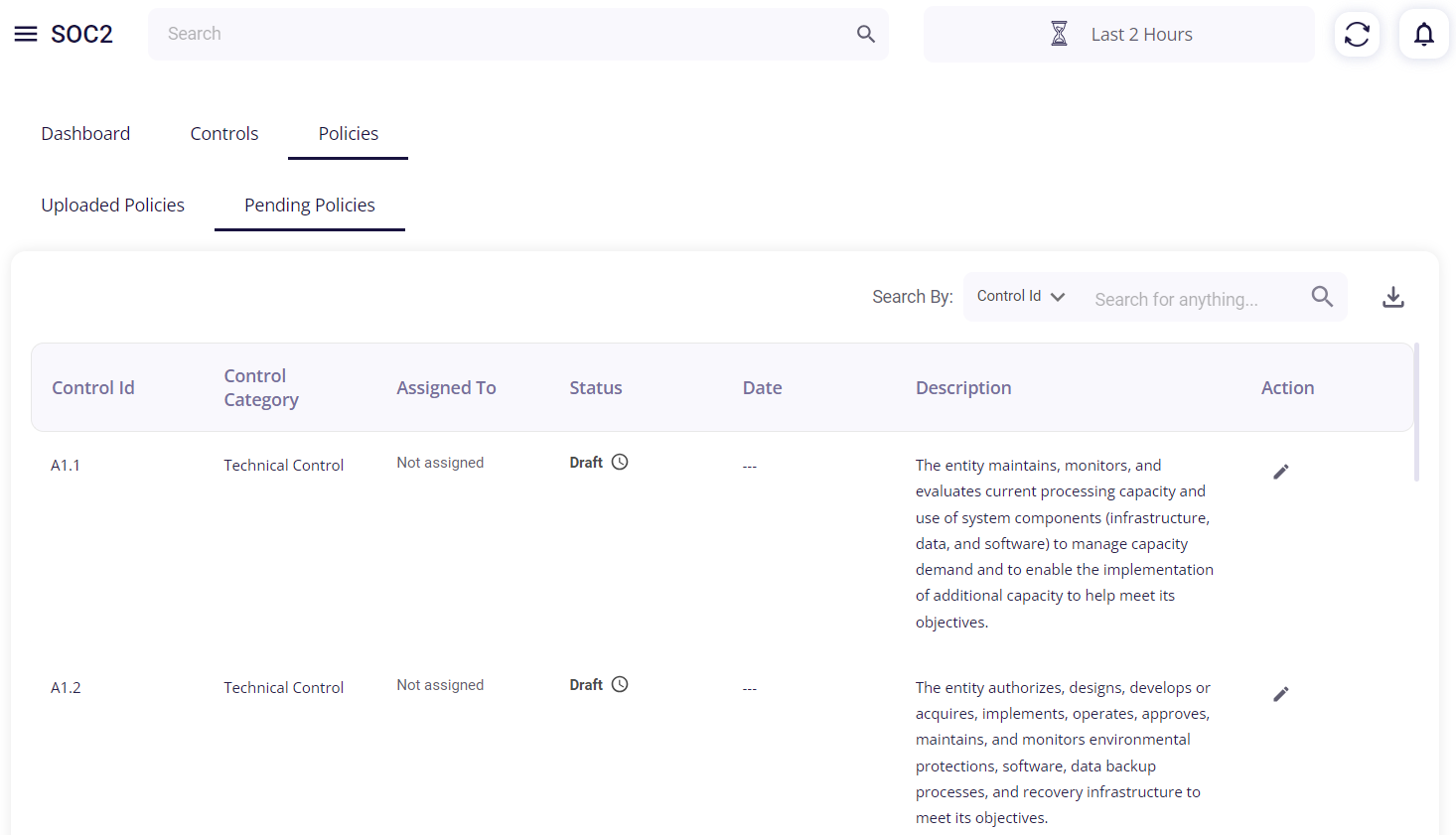The image size is (1456, 835).
Task: Switch to the Controls tab
Action: (x=224, y=133)
